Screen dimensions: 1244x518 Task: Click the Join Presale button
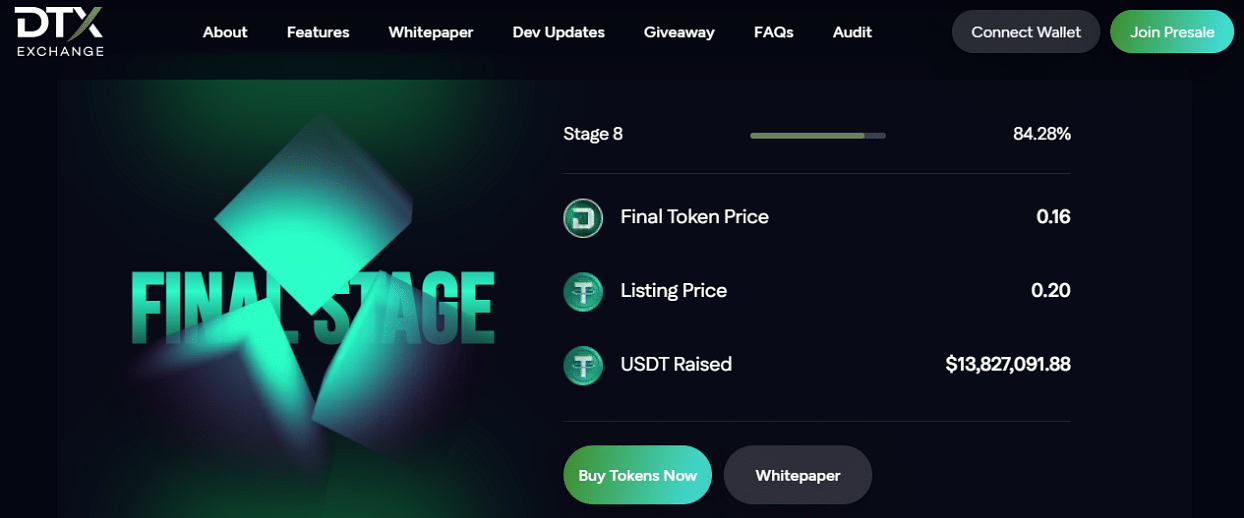(x=1172, y=32)
